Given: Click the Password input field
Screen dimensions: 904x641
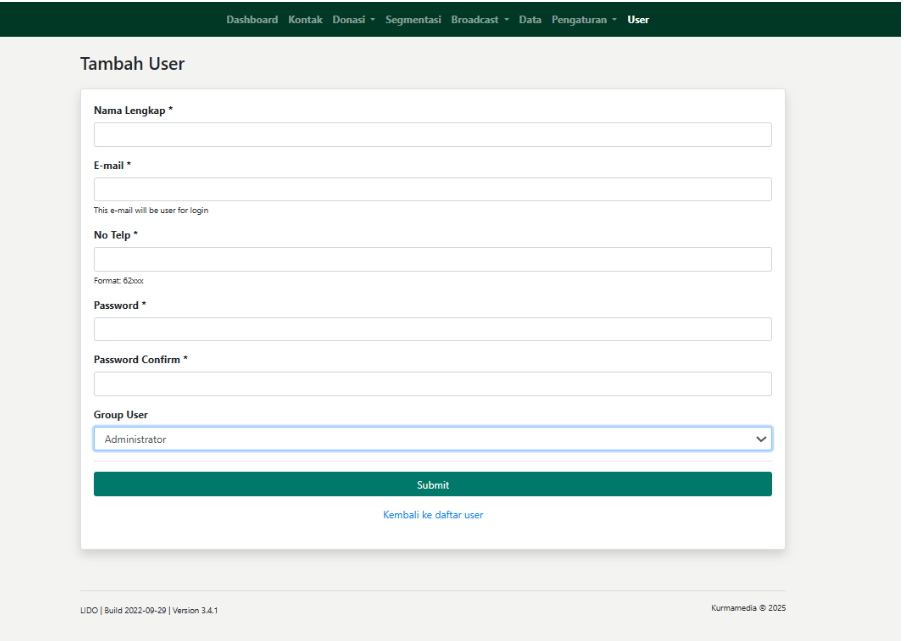Looking at the screenshot, I should 432,329.
